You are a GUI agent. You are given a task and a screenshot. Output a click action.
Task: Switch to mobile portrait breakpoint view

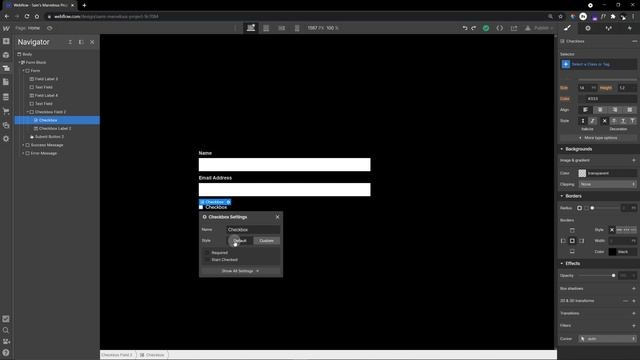pyautogui.click(x=297, y=28)
